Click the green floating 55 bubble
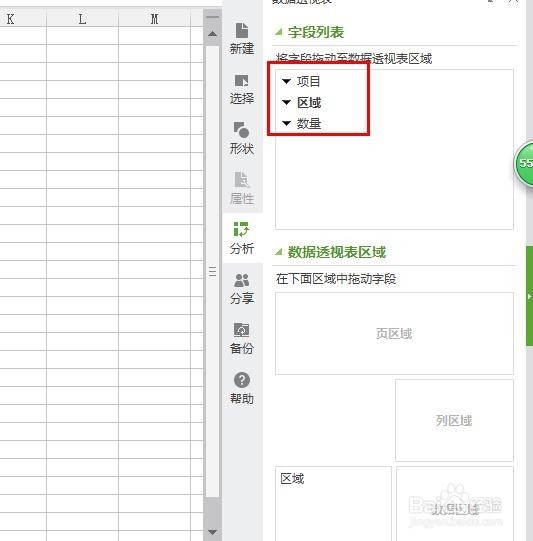The image size is (533, 541). (524, 163)
